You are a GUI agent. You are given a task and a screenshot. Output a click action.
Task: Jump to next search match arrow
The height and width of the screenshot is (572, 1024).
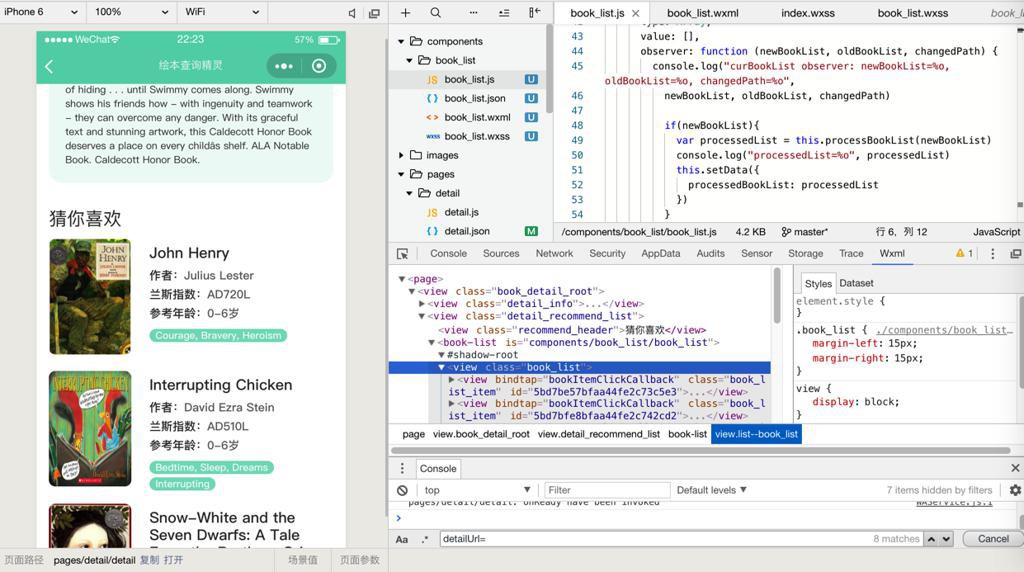[946, 539]
